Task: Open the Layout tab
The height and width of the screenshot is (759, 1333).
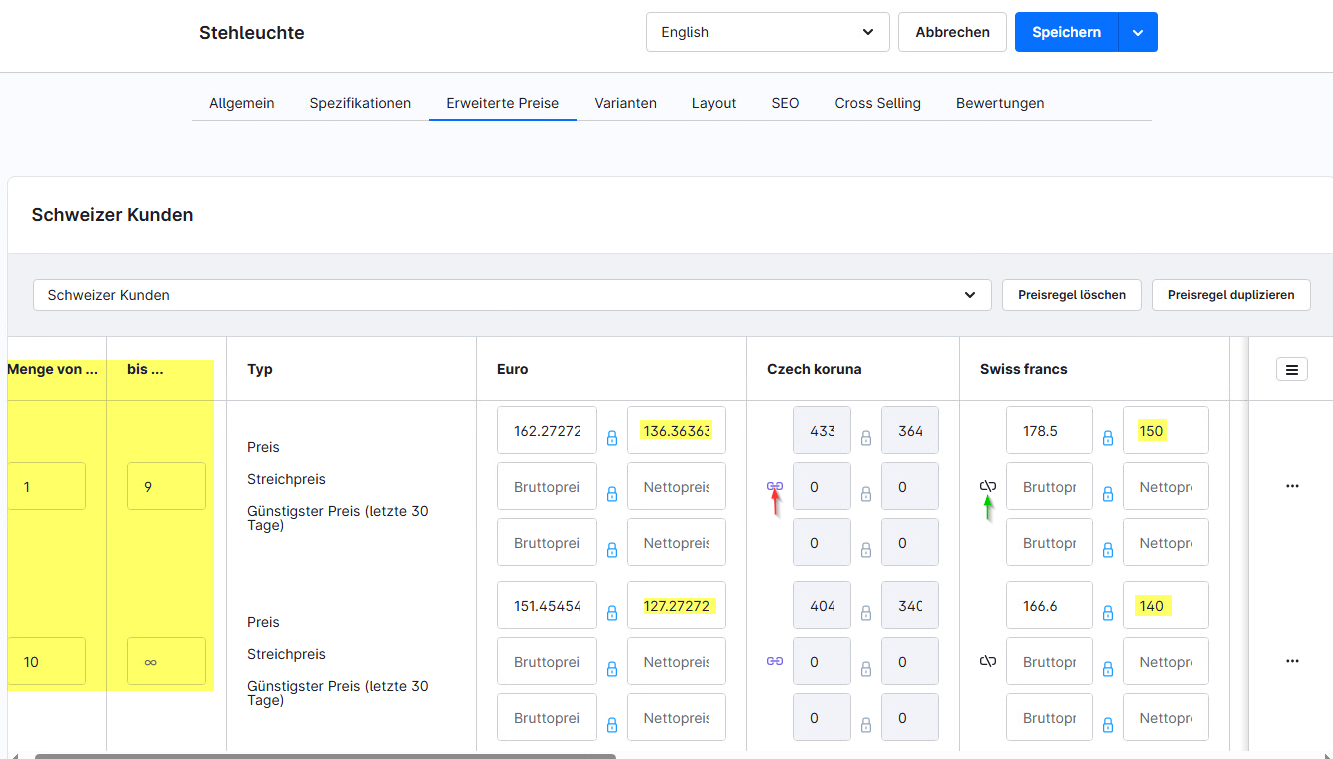Action: point(714,103)
